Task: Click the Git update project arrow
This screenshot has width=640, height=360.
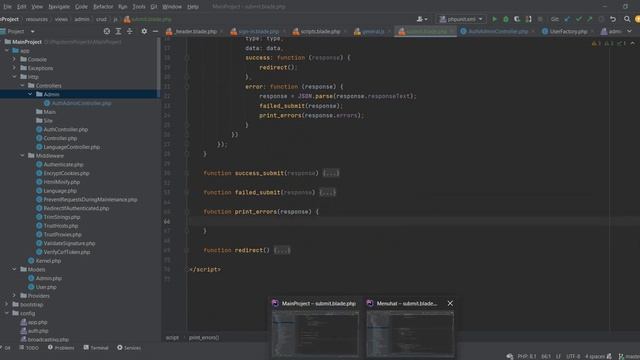Action: pyautogui.click(x=567, y=19)
